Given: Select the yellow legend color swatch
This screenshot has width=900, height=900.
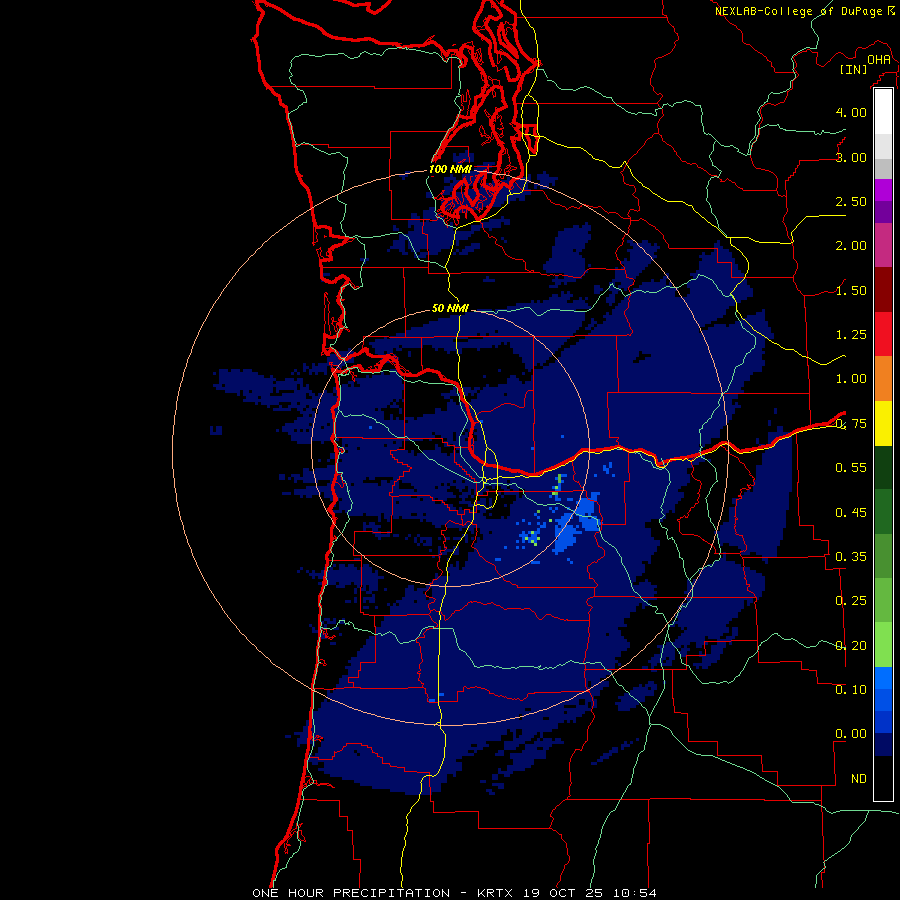Looking at the screenshot, I should coord(883,423).
